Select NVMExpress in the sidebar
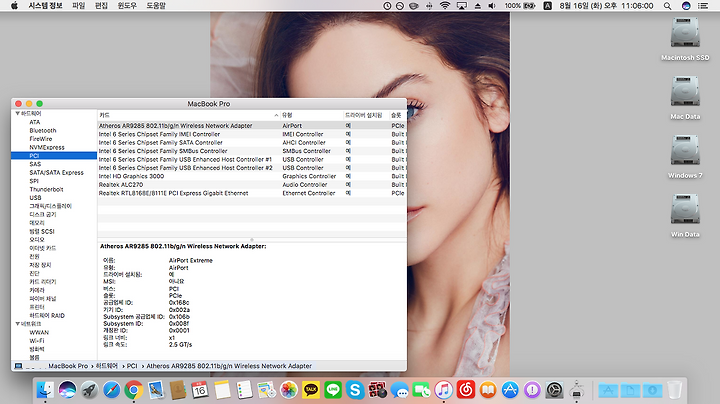Viewport: 720px width, 404px height. [x=47, y=147]
